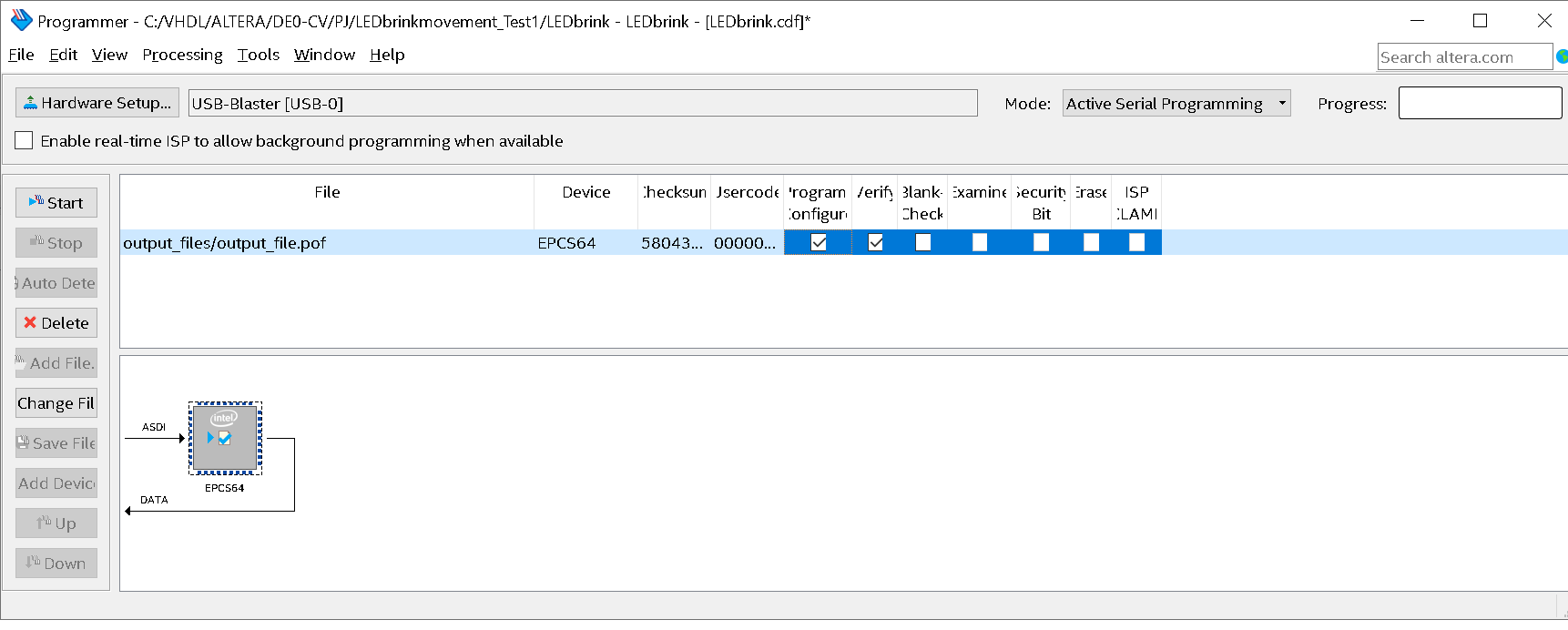
Task: Click the Add File button
Action: pyautogui.click(x=56, y=363)
